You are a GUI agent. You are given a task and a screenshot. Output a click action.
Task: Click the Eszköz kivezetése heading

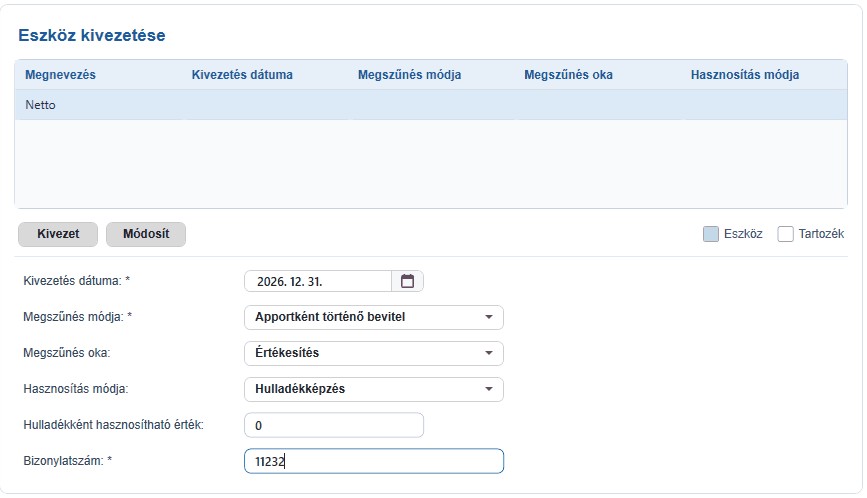point(92,35)
